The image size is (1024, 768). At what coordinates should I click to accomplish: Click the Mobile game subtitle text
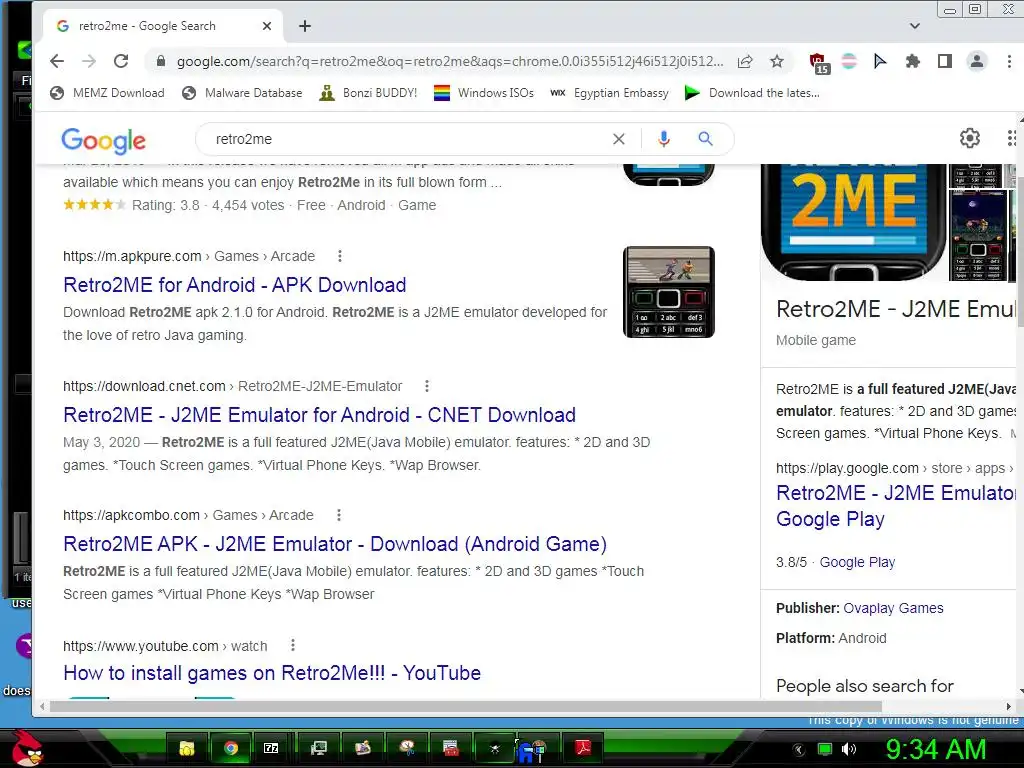tap(816, 340)
